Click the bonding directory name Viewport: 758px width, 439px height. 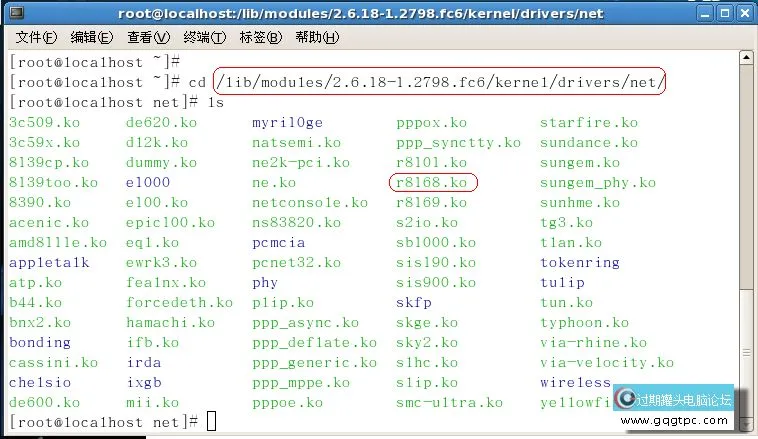40,343
